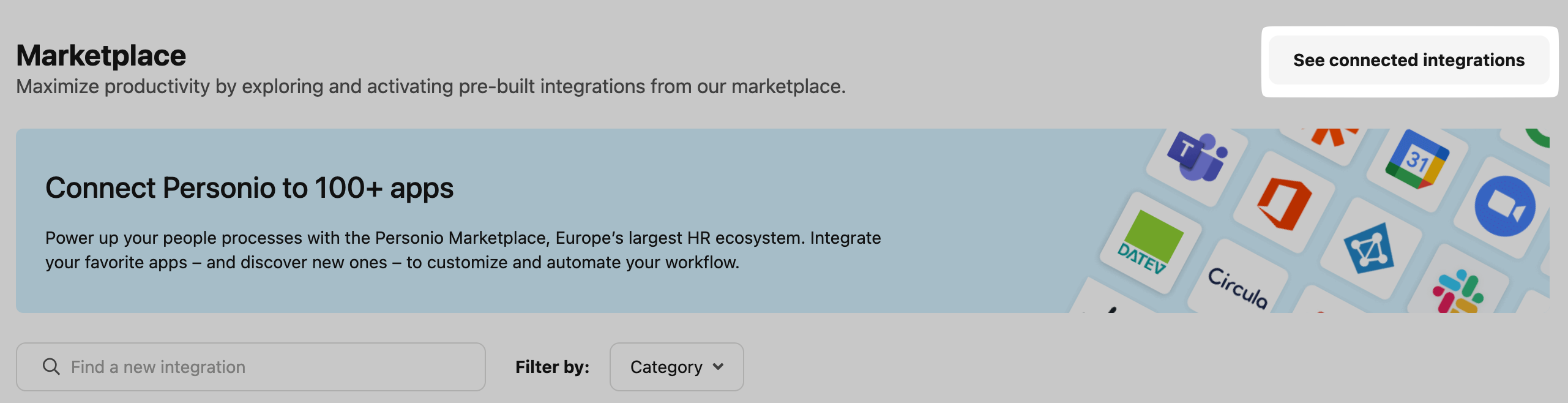The width and height of the screenshot is (1568, 403).
Task: Open See connected integrations
Action: [x=1408, y=61]
